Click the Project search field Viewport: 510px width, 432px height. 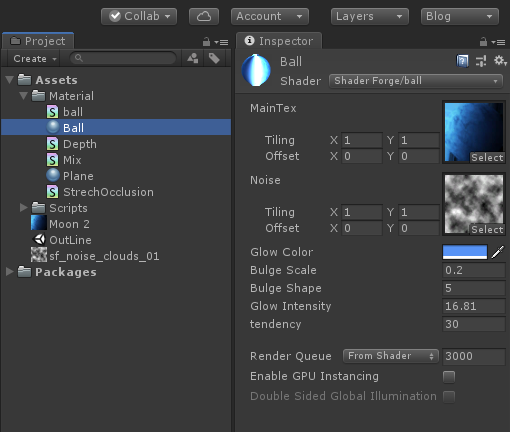pyautogui.click(x=123, y=58)
